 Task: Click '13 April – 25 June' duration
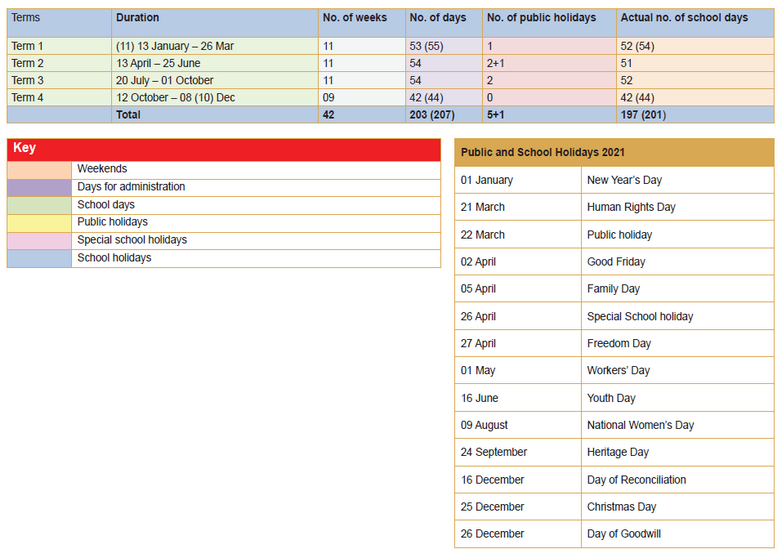(x=158, y=63)
